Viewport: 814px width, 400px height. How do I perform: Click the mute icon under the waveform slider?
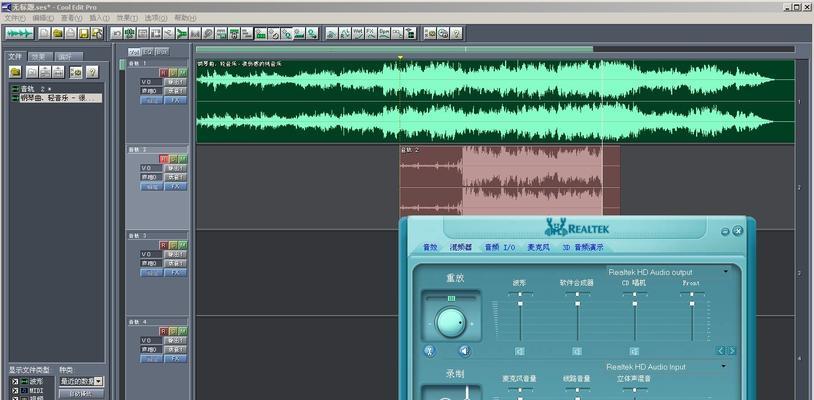tap(520, 351)
